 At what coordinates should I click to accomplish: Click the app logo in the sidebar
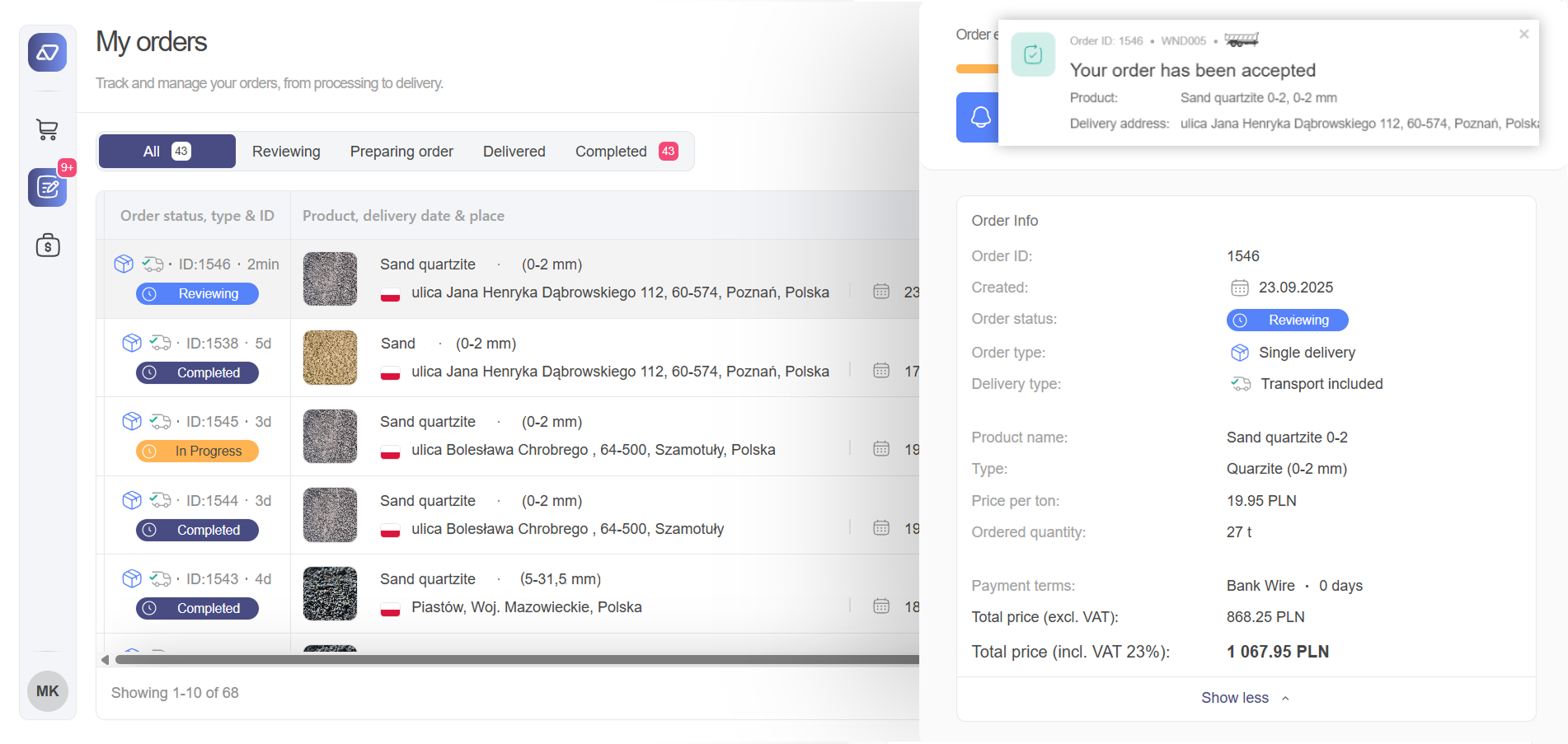(47, 53)
